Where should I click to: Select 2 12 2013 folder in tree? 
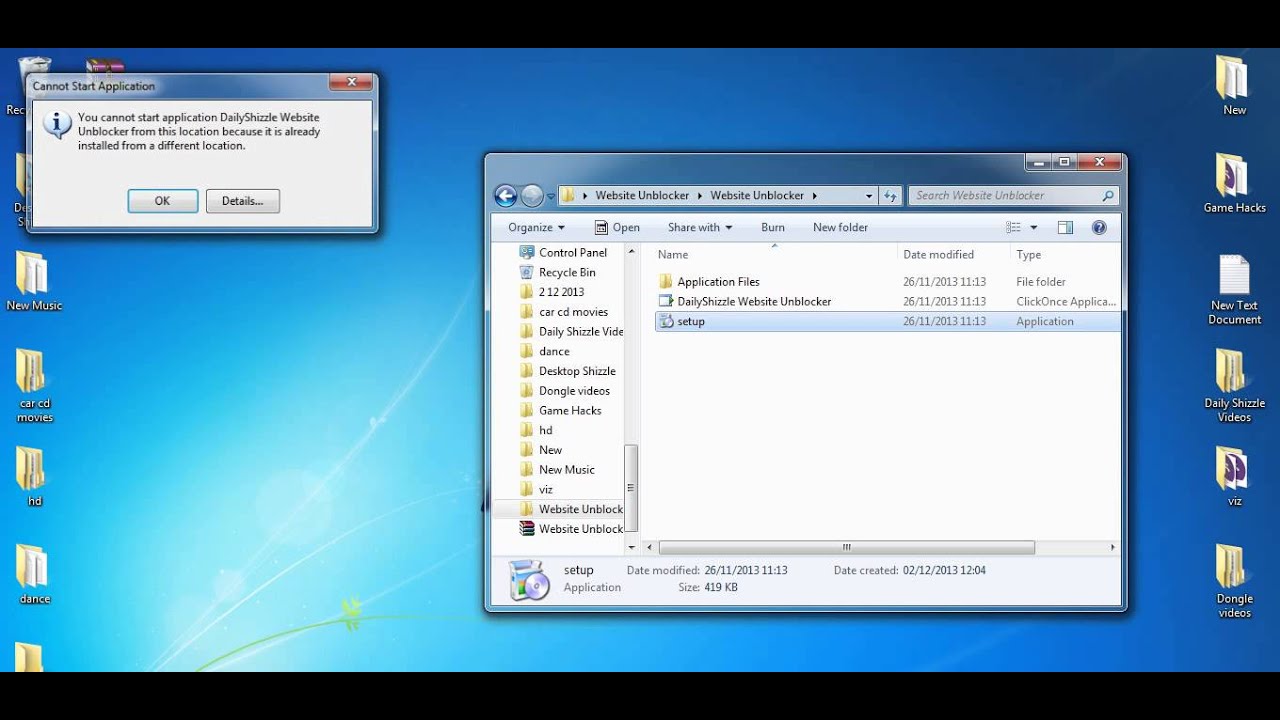click(560, 292)
